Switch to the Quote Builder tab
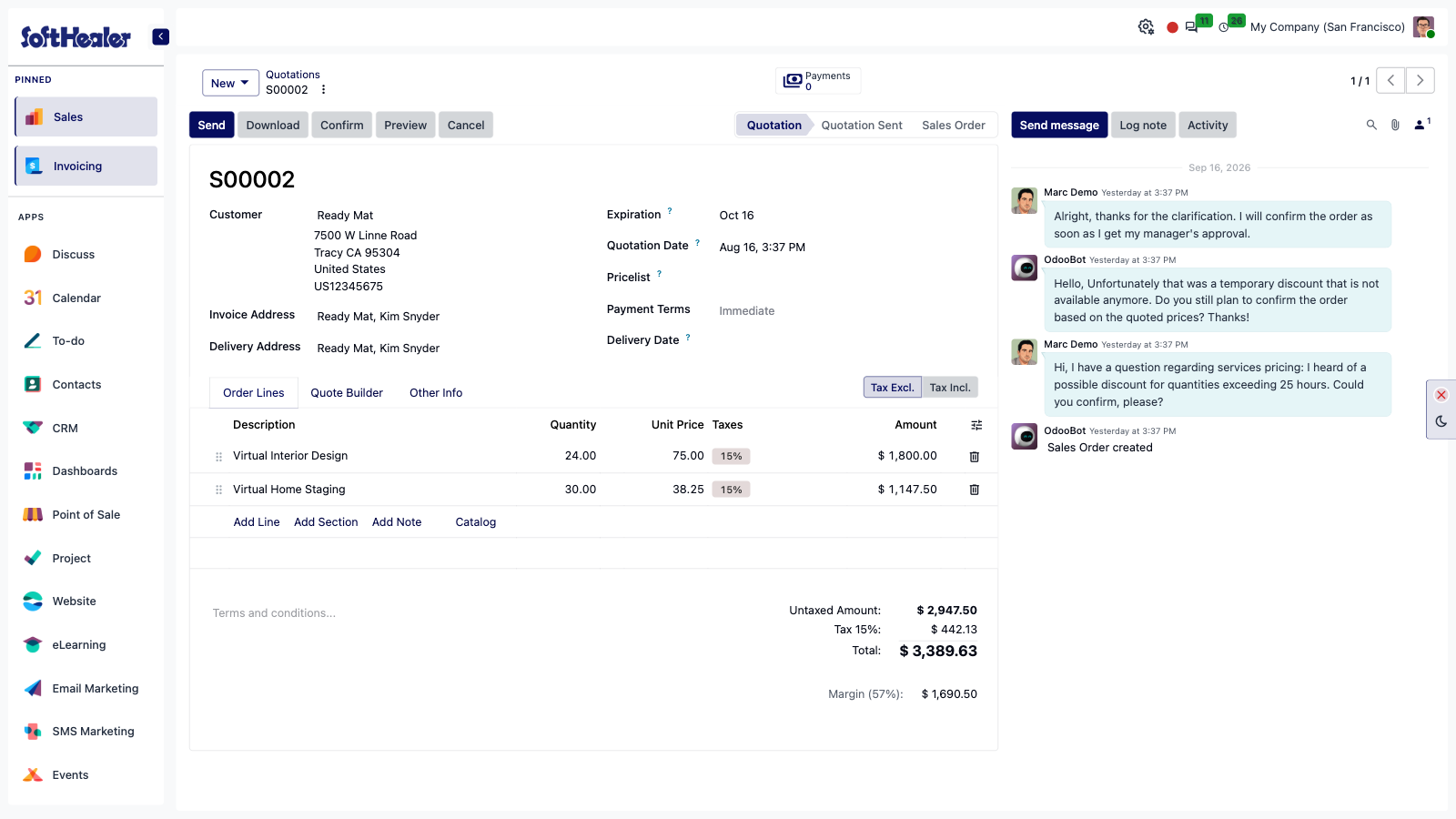Screen dimensions: 1456x819 point(347,393)
